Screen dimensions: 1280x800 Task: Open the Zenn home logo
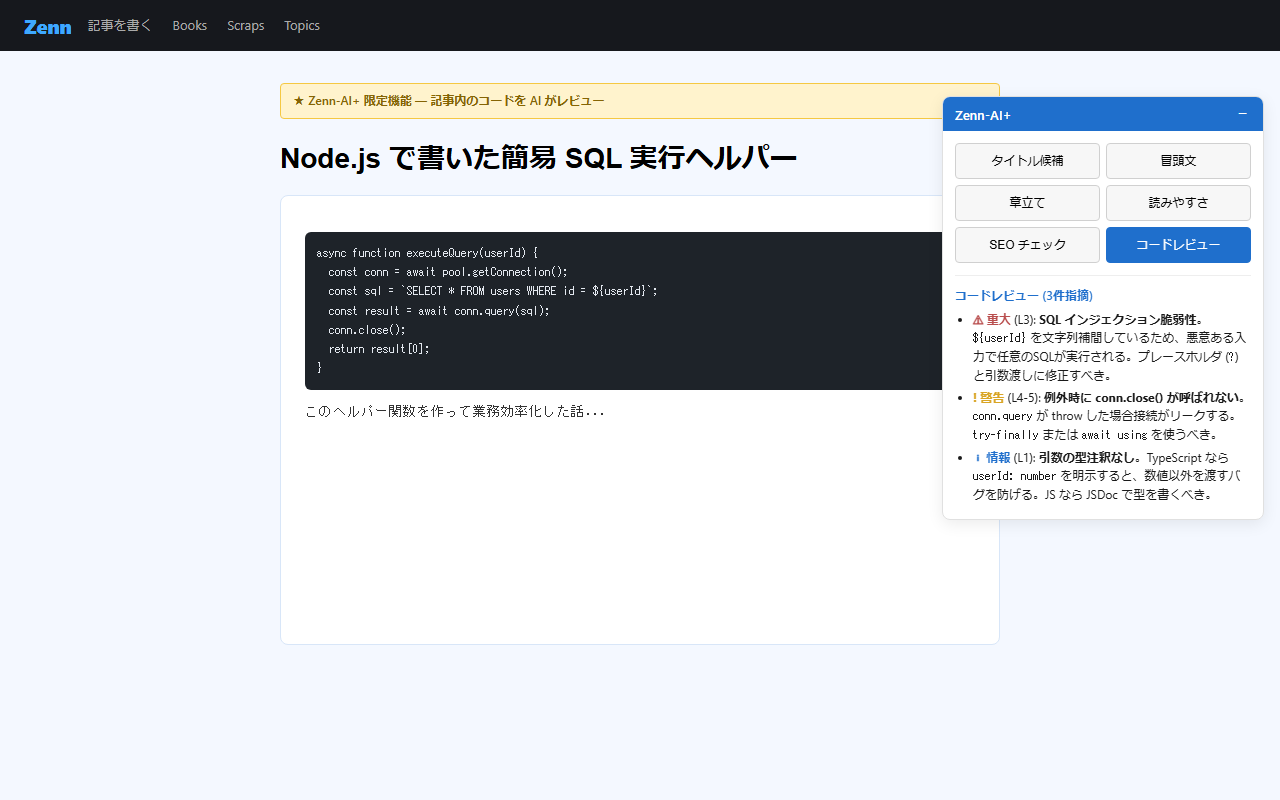[x=47, y=26]
